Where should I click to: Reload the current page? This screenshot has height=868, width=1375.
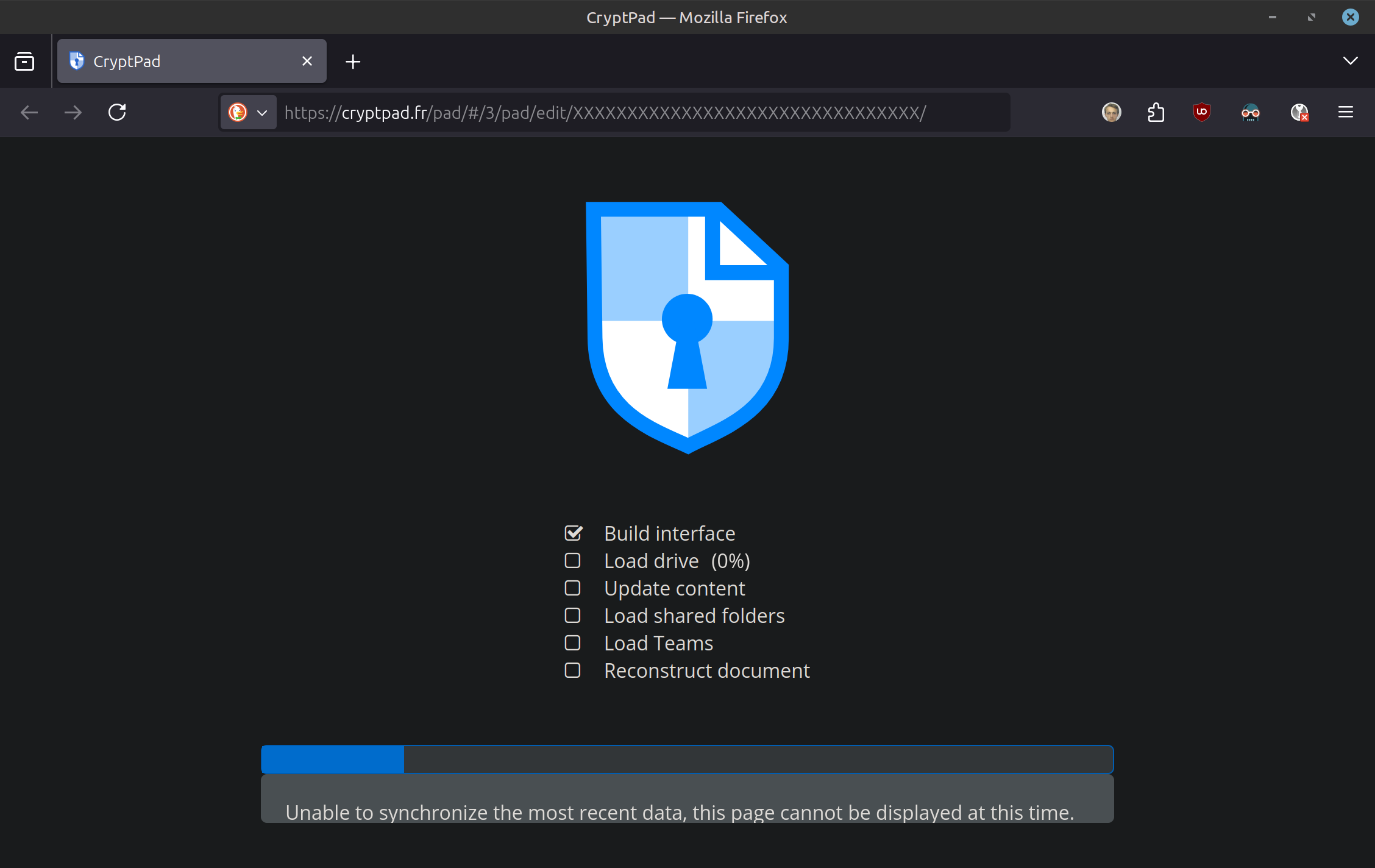tap(117, 112)
